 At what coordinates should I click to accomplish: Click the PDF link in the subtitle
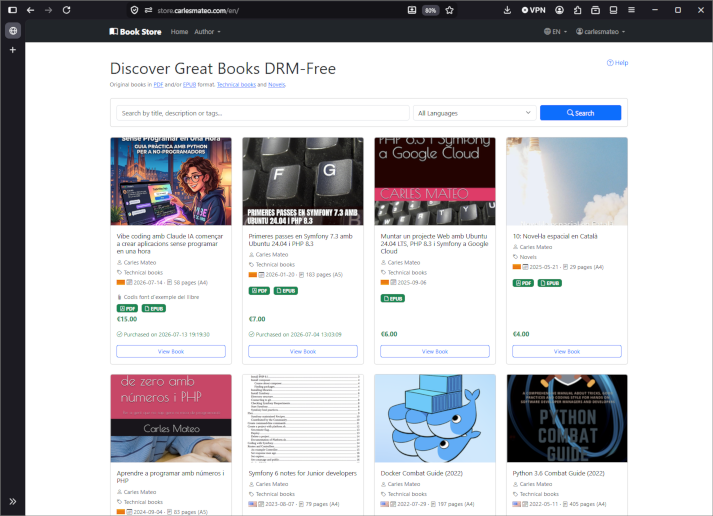tap(158, 85)
